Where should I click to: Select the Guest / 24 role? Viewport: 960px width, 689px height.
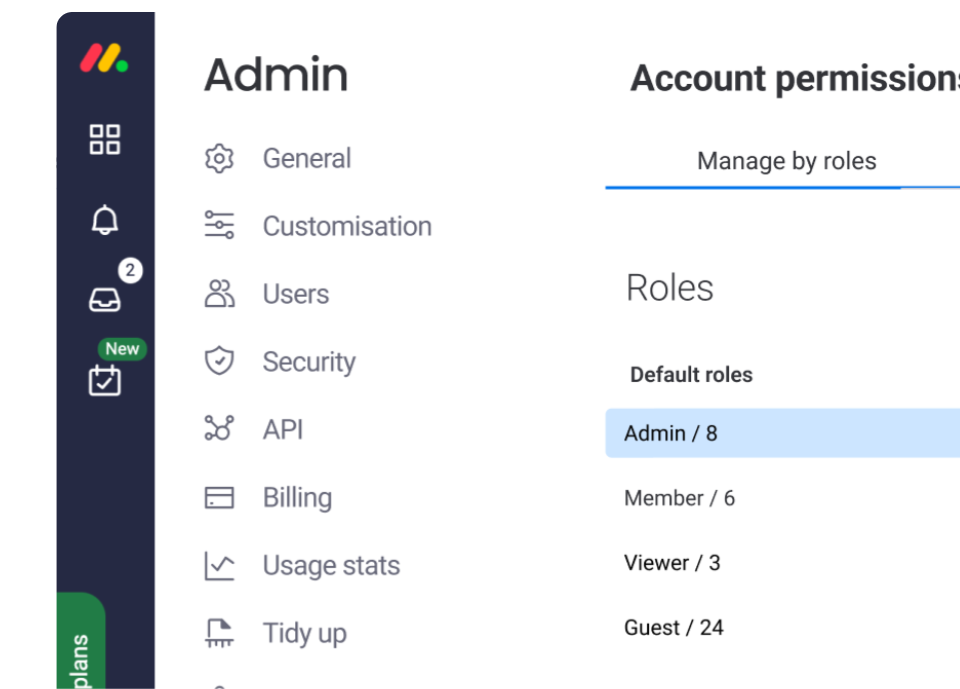673,628
